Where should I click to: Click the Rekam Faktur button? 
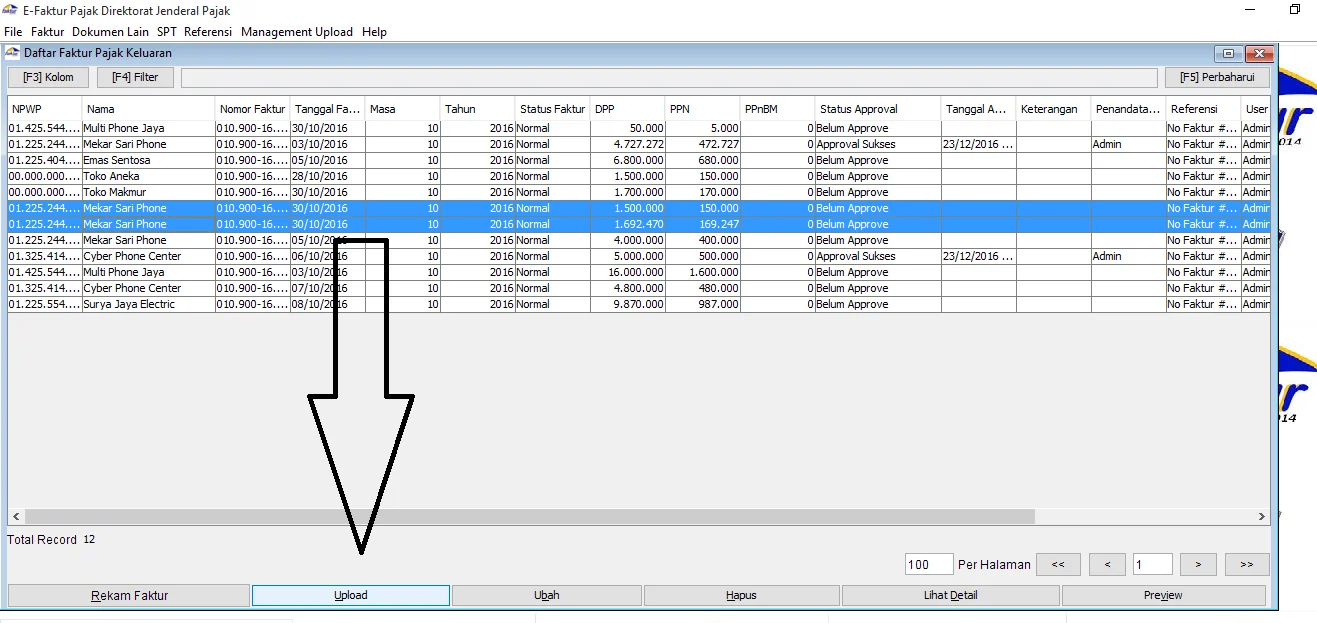click(129, 595)
